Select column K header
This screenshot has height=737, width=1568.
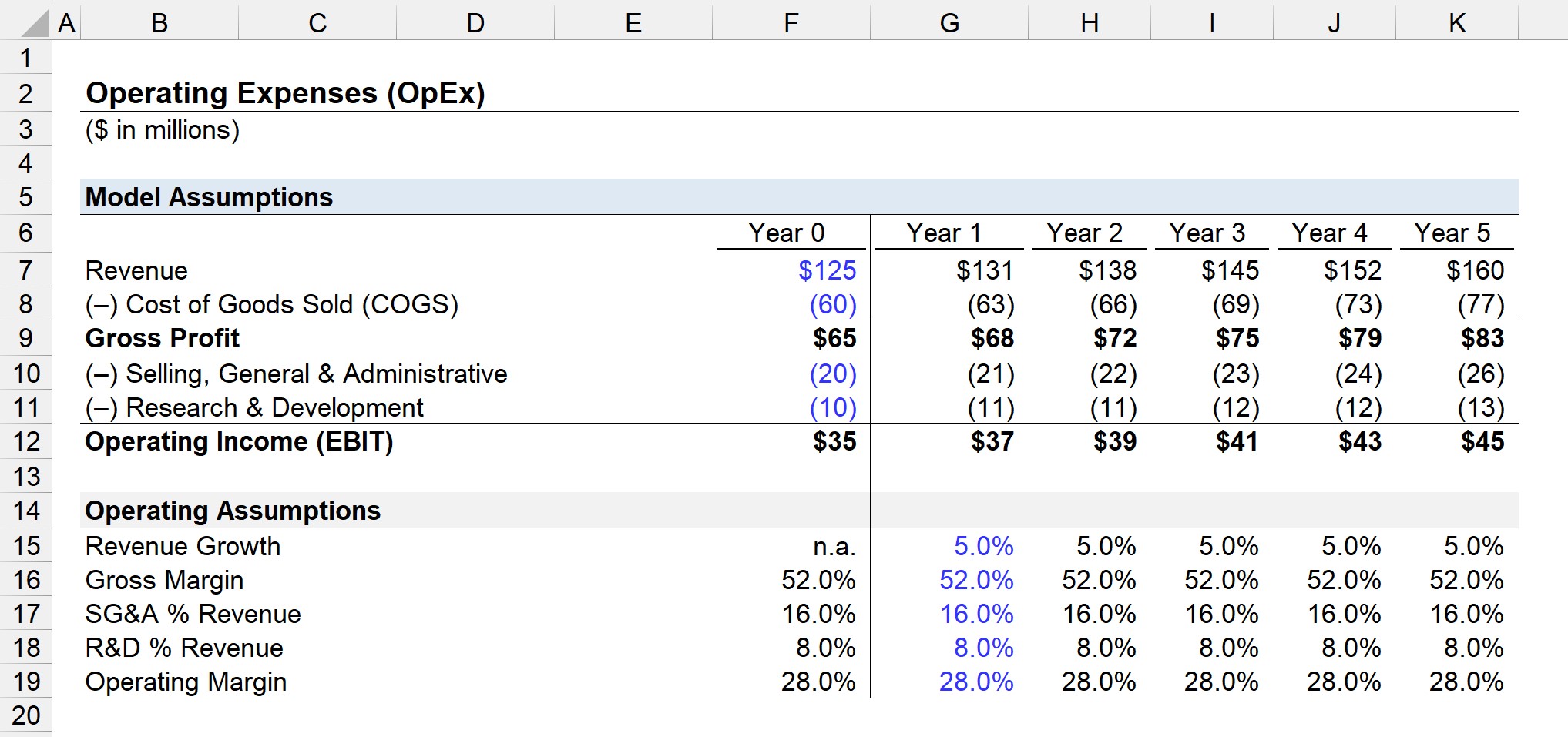1457,23
